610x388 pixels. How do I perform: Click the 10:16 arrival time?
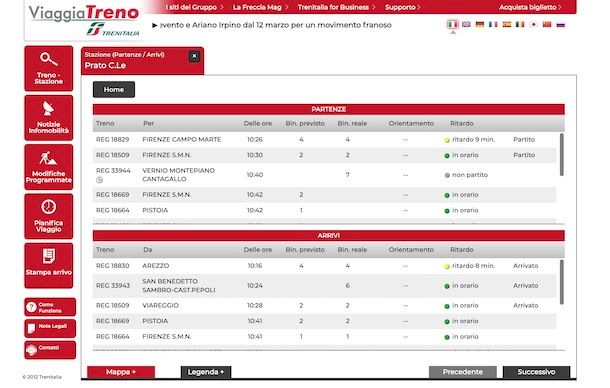point(255,266)
